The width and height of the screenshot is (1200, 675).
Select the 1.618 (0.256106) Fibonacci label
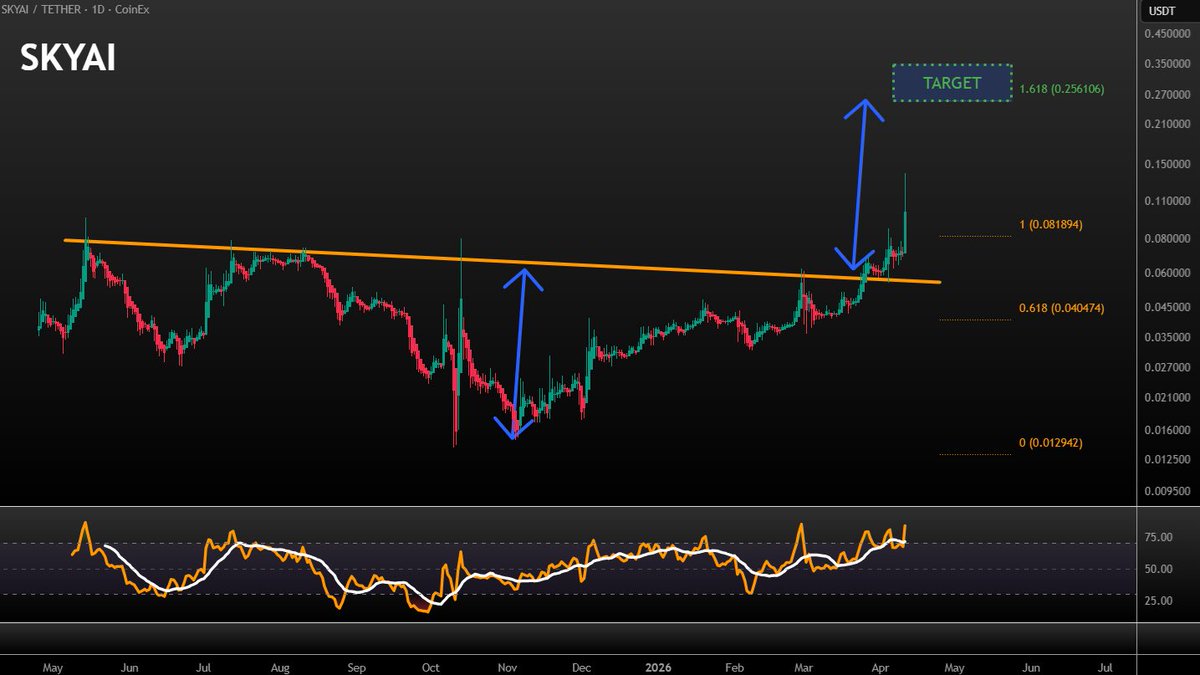pyautogui.click(x=1062, y=89)
